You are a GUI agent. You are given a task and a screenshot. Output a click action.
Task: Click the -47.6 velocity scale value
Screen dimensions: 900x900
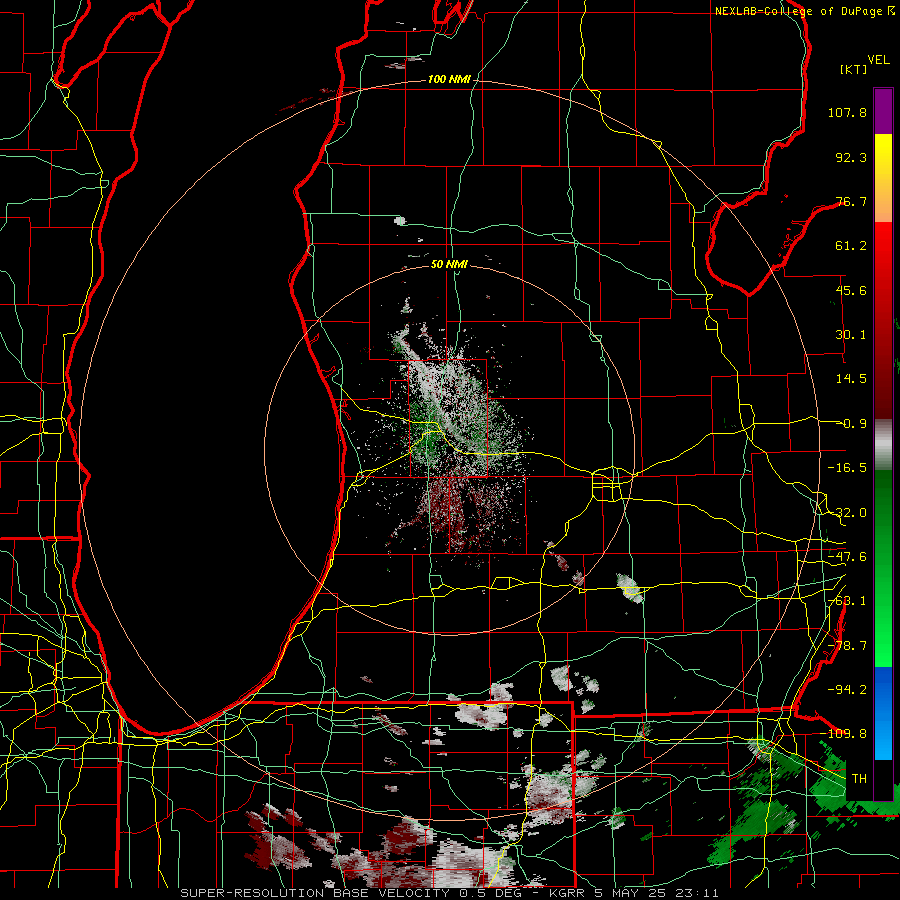click(847, 557)
